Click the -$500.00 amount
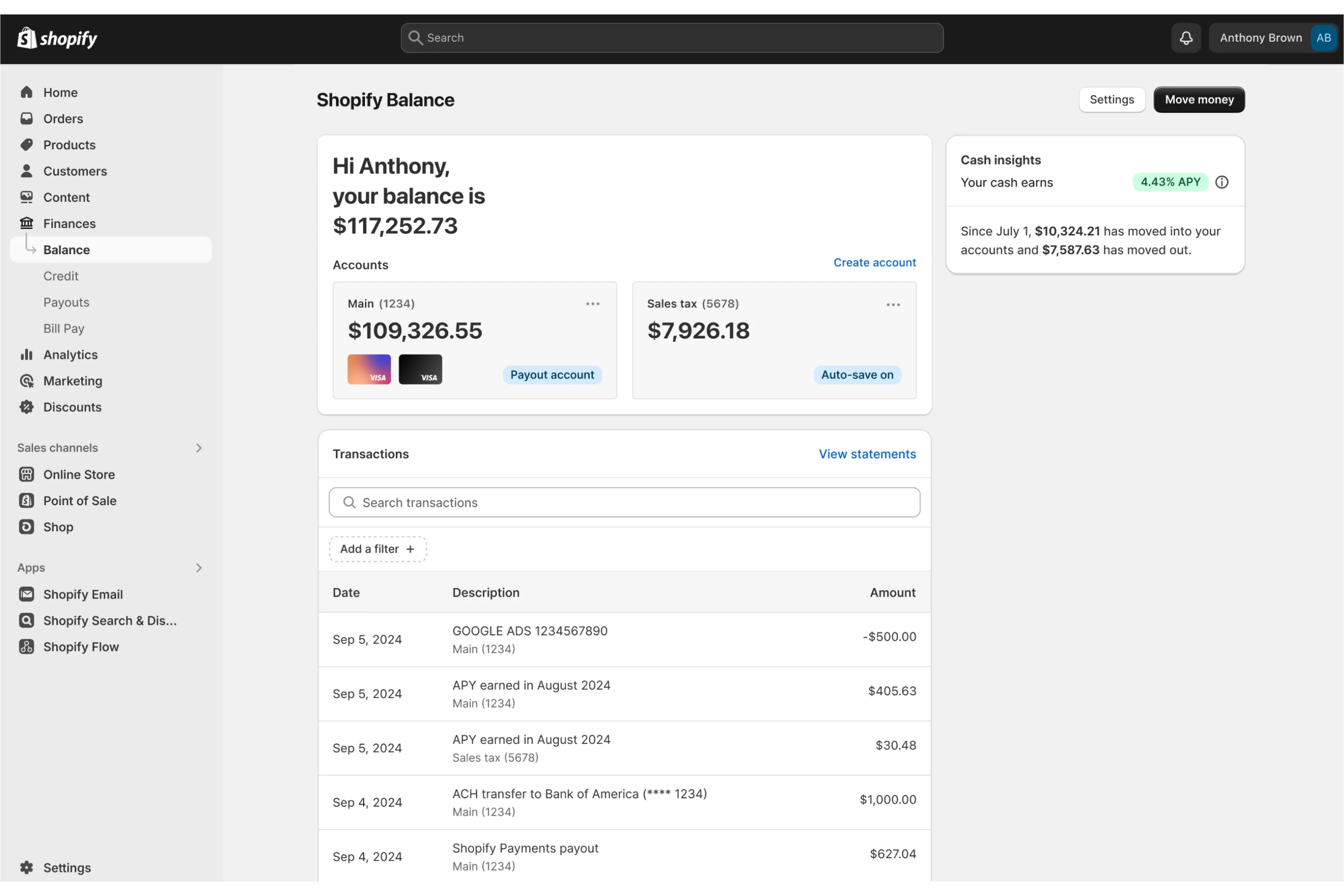Viewport: 1344px width, 896px height. pyautogui.click(x=889, y=637)
